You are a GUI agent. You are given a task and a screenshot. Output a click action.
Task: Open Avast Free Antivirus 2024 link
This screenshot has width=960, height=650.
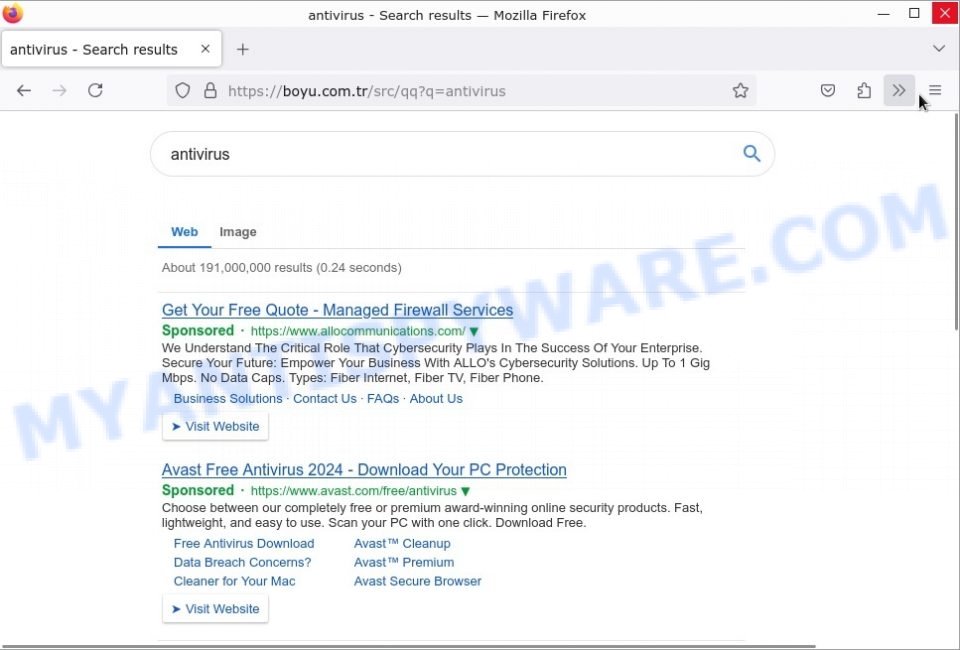point(364,469)
